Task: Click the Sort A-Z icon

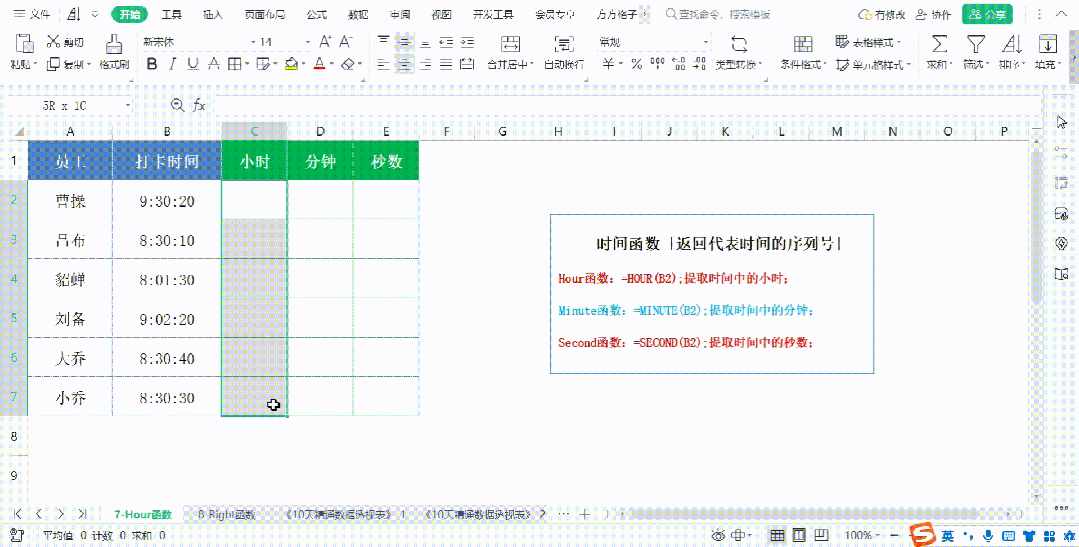Action: pyautogui.click(x=1012, y=43)
